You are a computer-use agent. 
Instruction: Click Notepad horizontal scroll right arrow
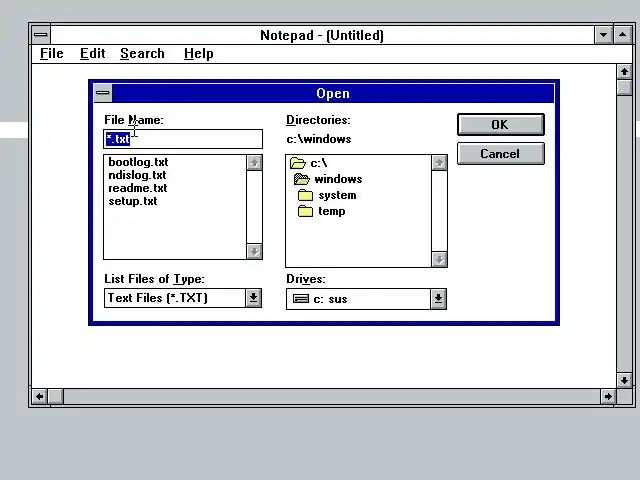608,396
